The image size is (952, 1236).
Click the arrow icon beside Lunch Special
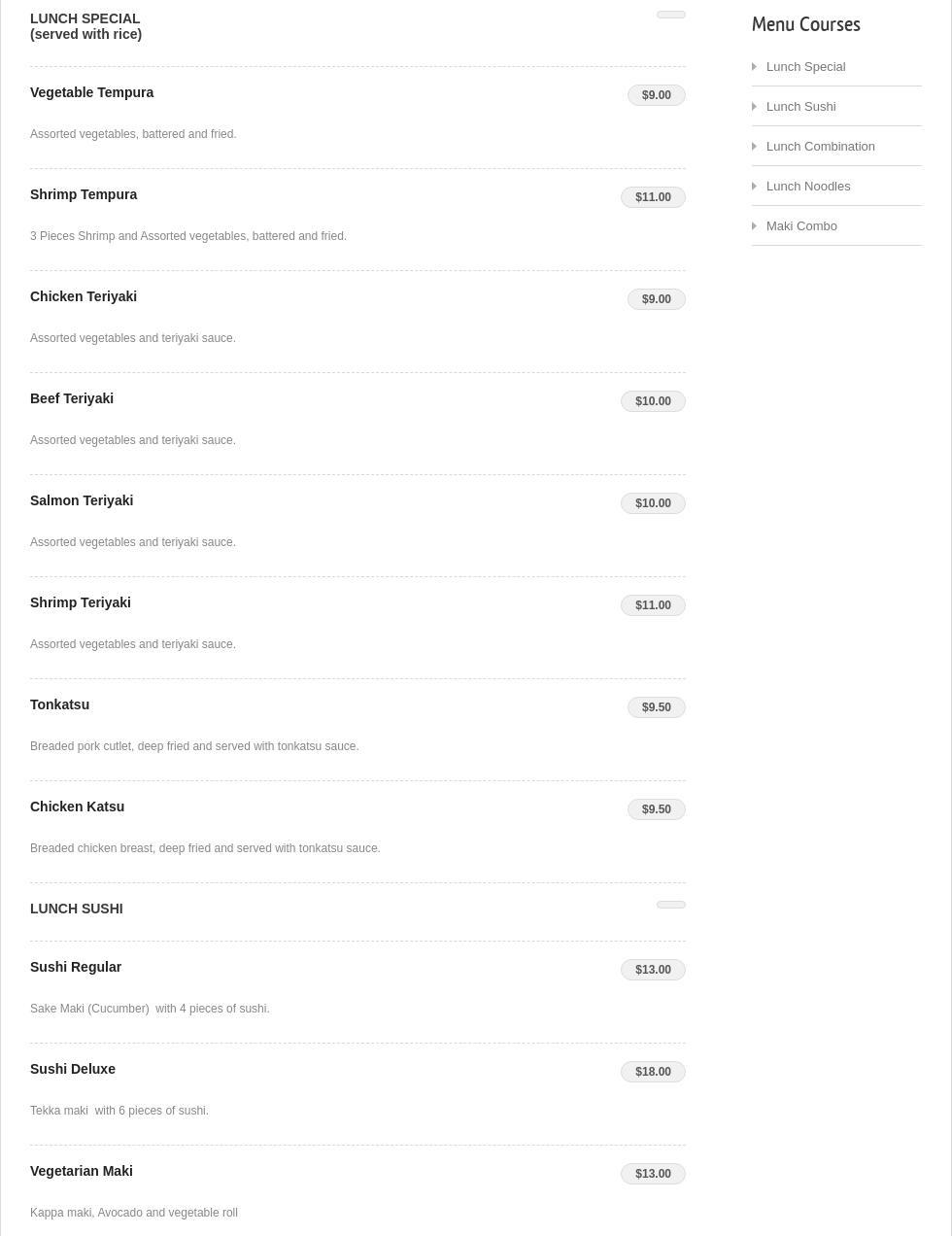point(755,67)
